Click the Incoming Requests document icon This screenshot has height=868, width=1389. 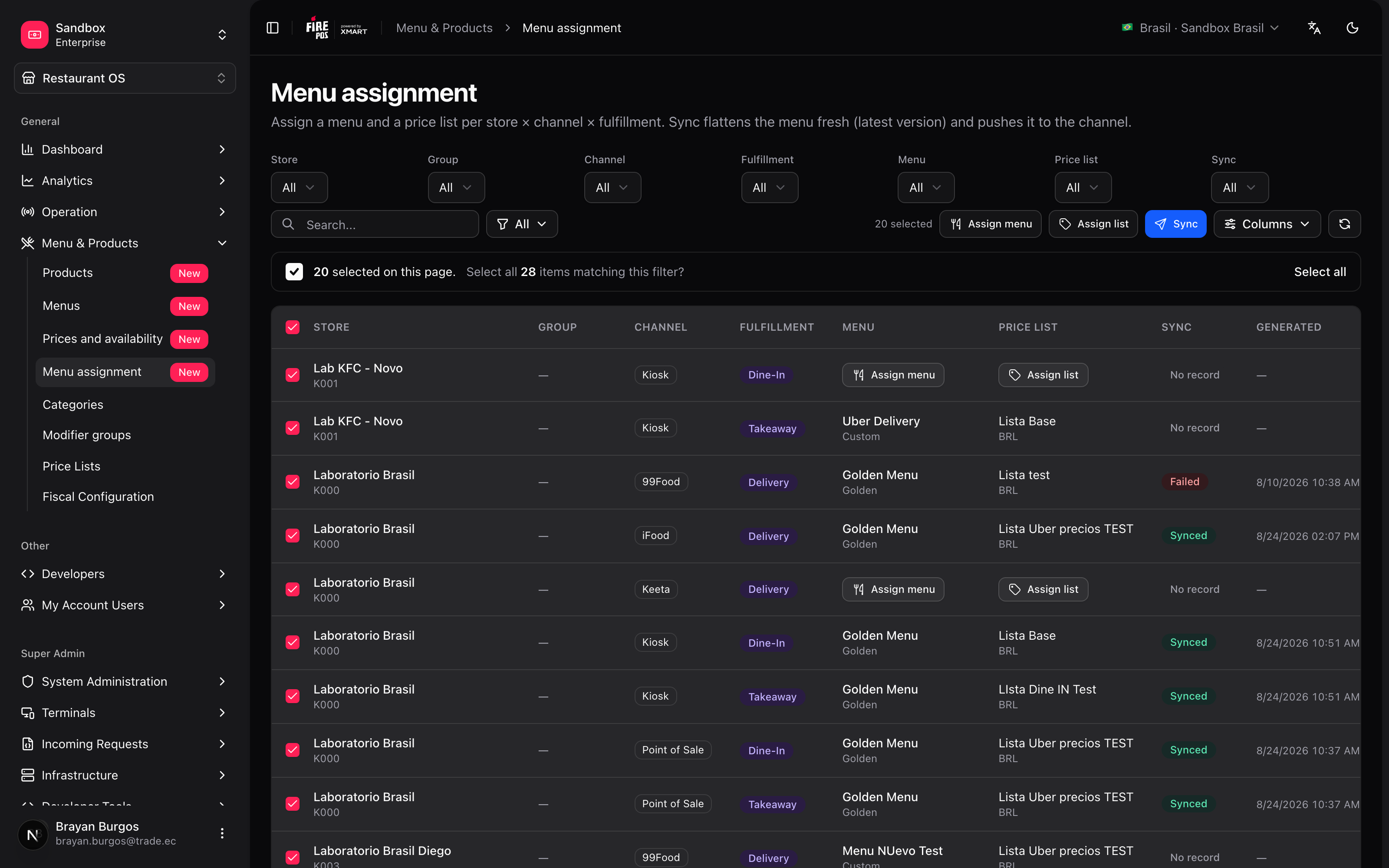[x=27, y=744]
